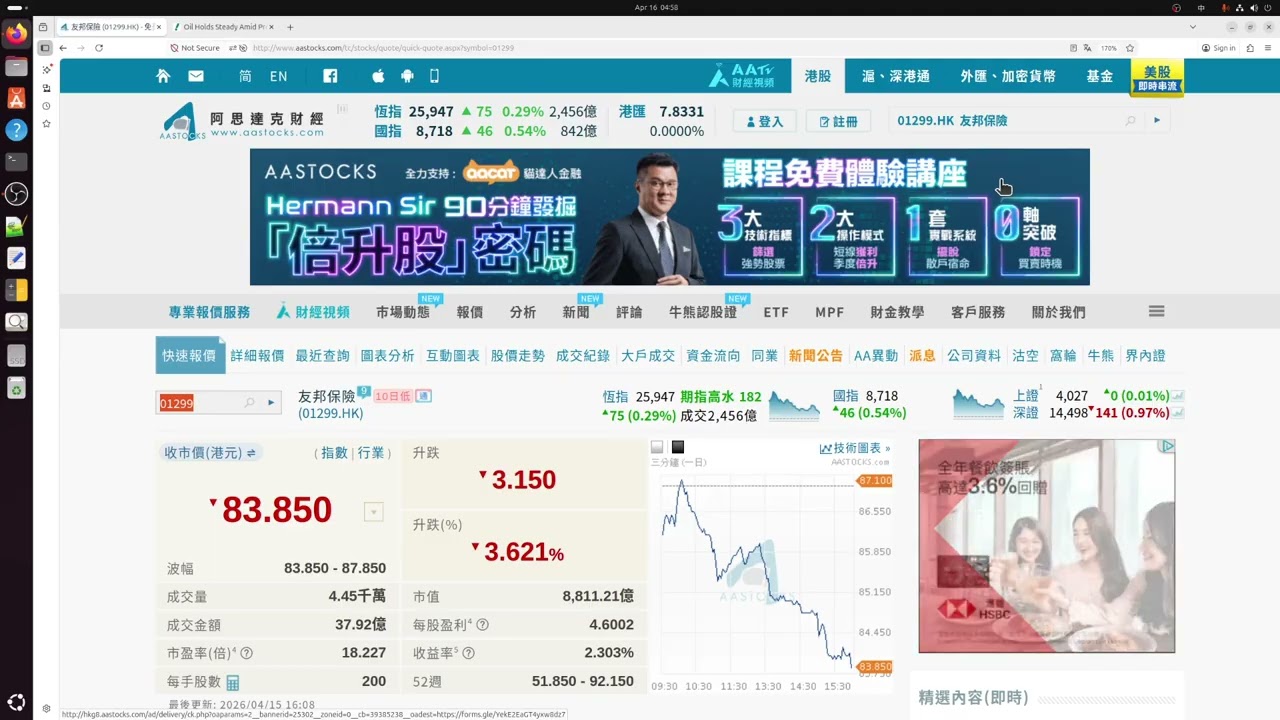
Task: Open the 界內證 sub-tab
Action: [x=1145, y=355]
